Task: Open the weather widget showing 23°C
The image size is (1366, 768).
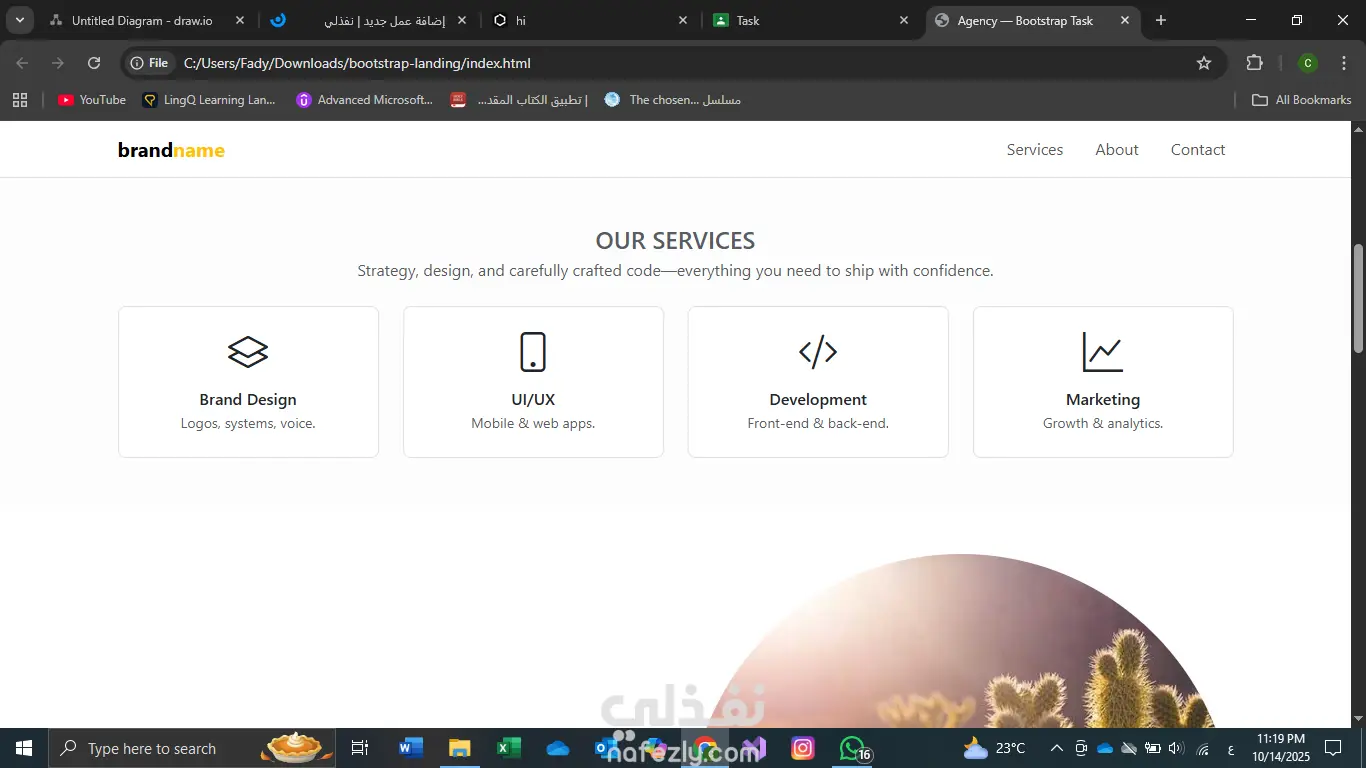Action: pyautogui.click(x=993, y=748)
